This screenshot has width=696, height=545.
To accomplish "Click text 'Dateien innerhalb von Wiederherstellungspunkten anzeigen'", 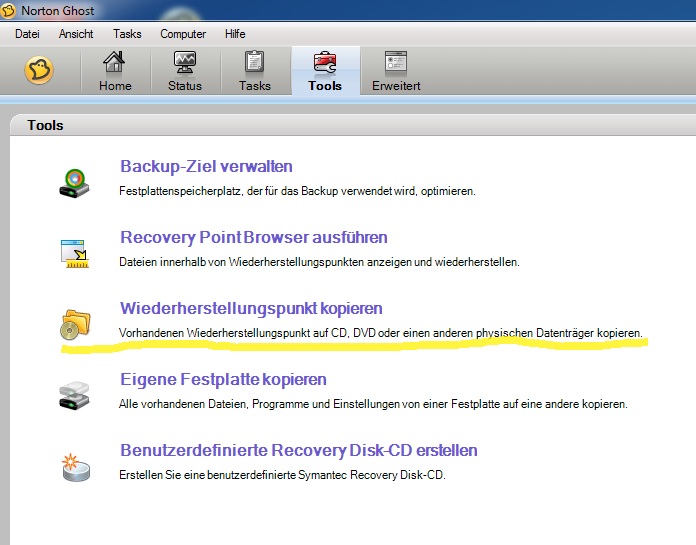I will 265,262.
